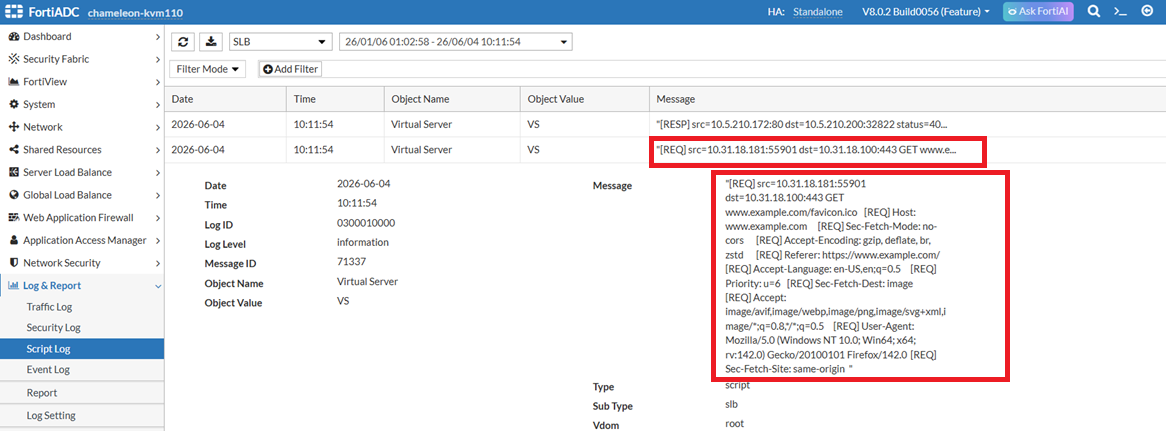Click the refresh log icon button
1166x431 pixels.
point(183,42)
